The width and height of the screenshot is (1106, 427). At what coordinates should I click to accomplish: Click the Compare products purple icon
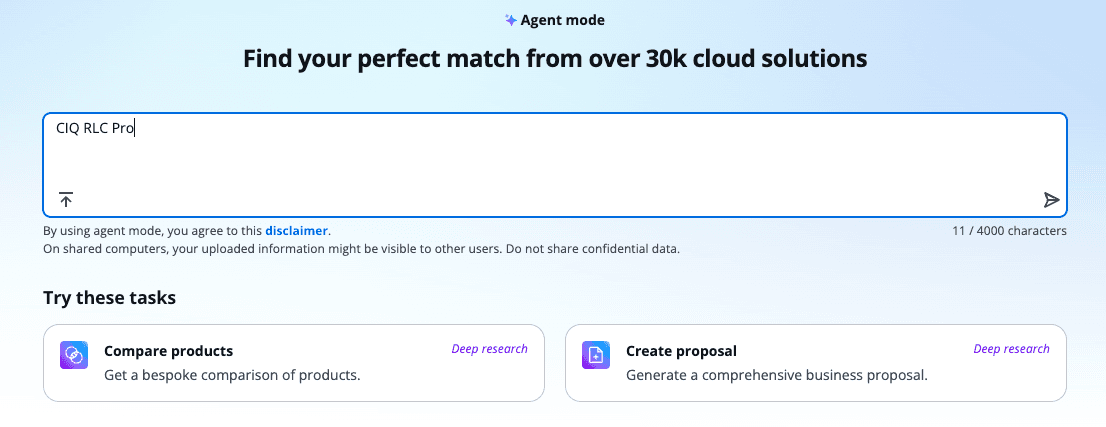[x=75, y=355]
